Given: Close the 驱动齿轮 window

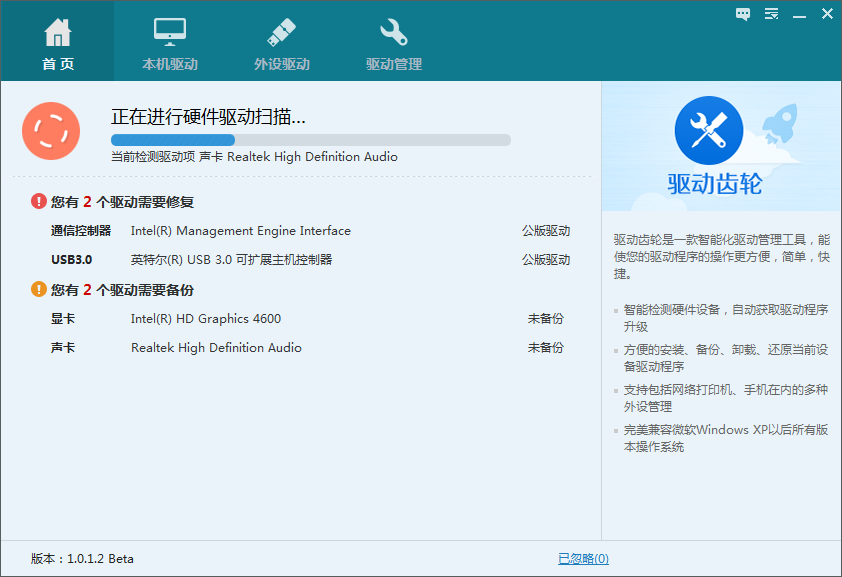Looking at the screenshot, I should [x=828, y=14].
